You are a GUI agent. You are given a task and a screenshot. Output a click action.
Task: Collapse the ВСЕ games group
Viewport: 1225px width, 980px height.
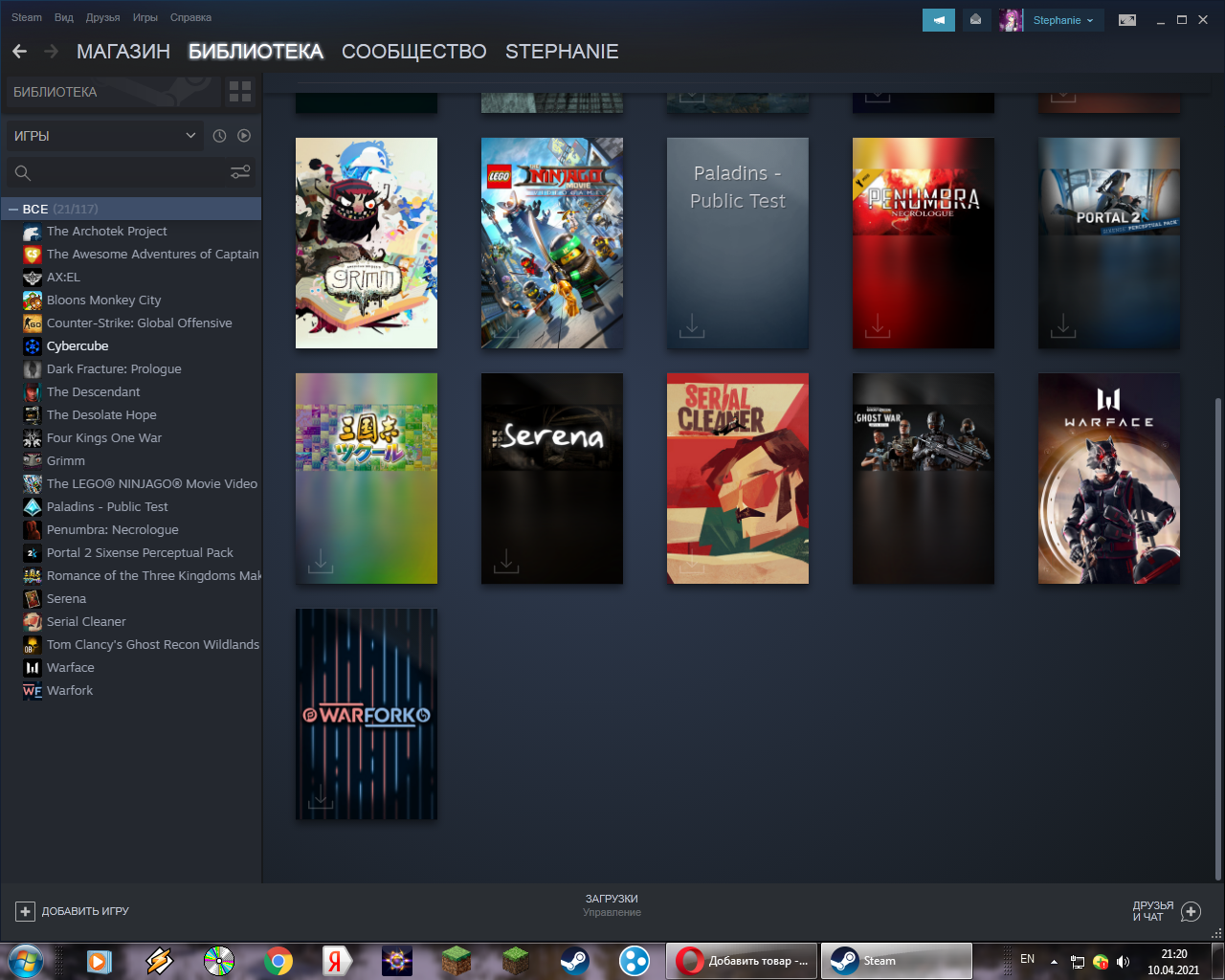pos(13,209)
